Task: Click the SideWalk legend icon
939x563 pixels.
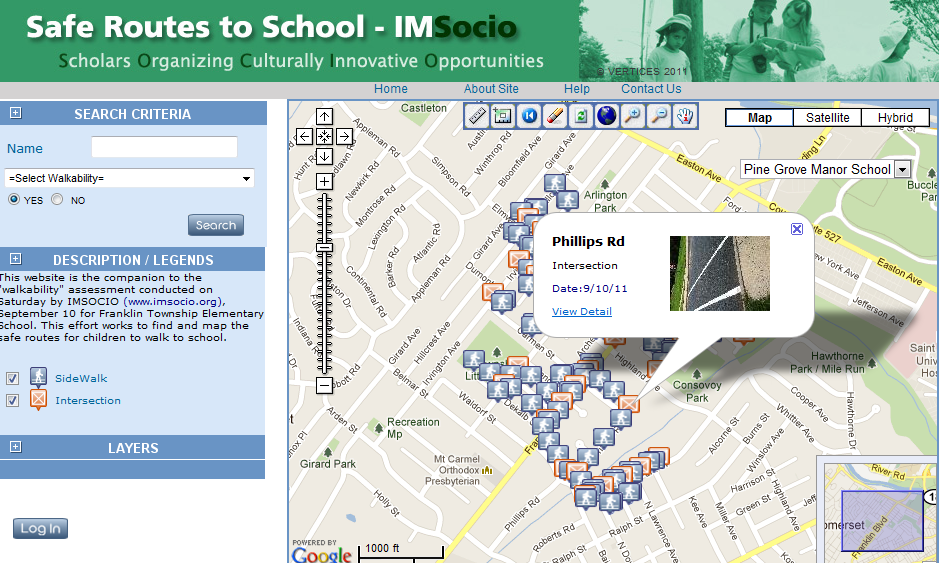Action: (38, 377)
